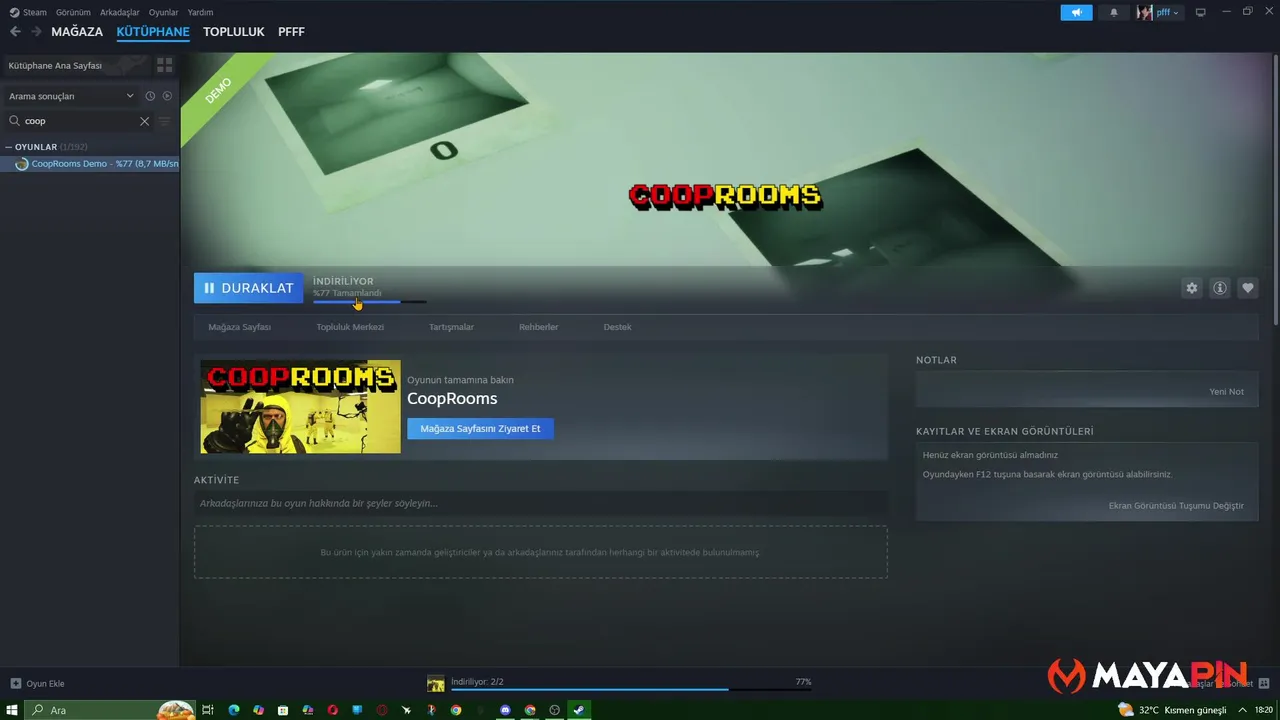Go to the MAĞAZA tab
Viewport: 1280px width, 720px height.
click(x=77, y=32)
